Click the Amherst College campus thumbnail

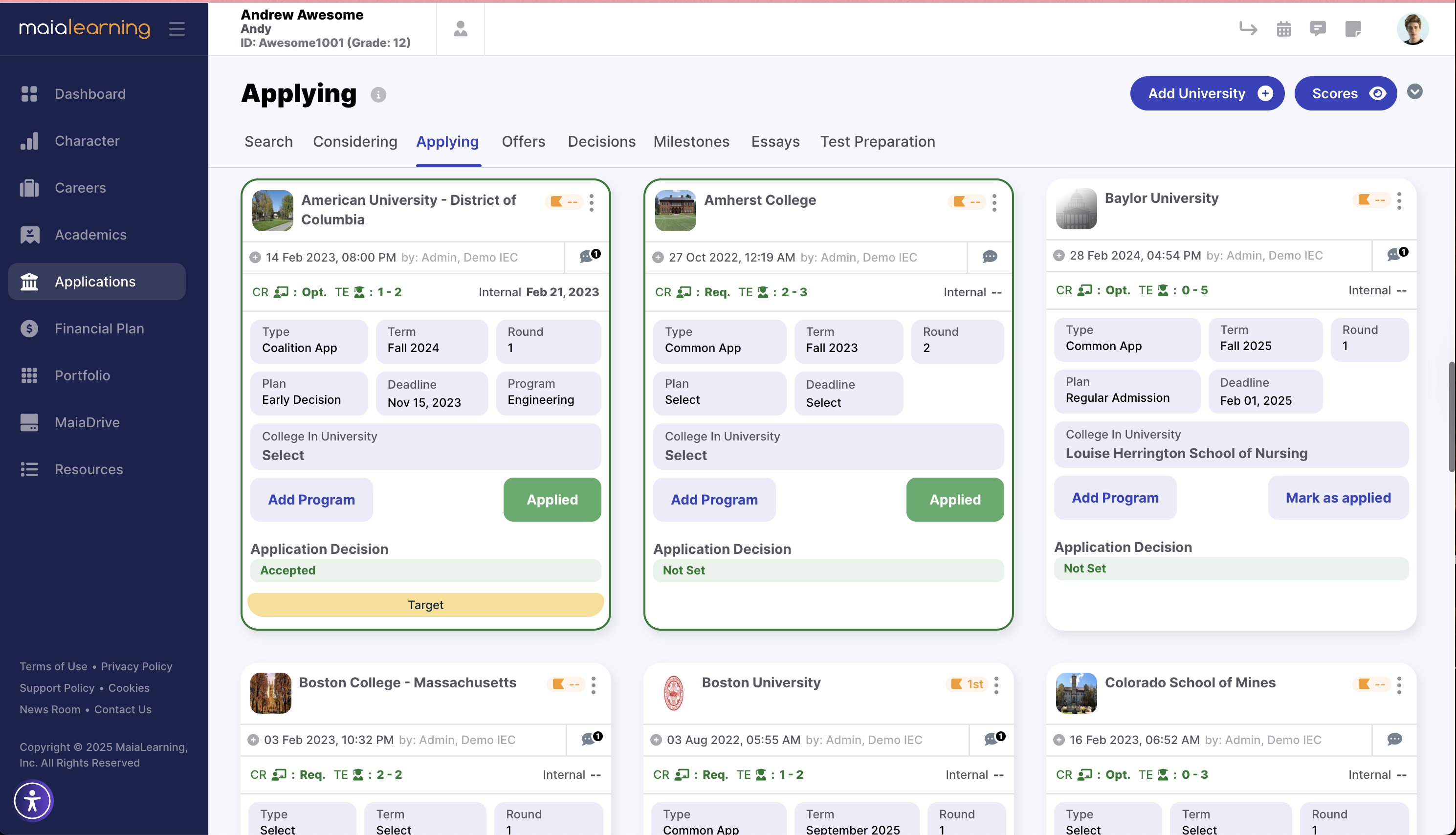coord(675,211)
